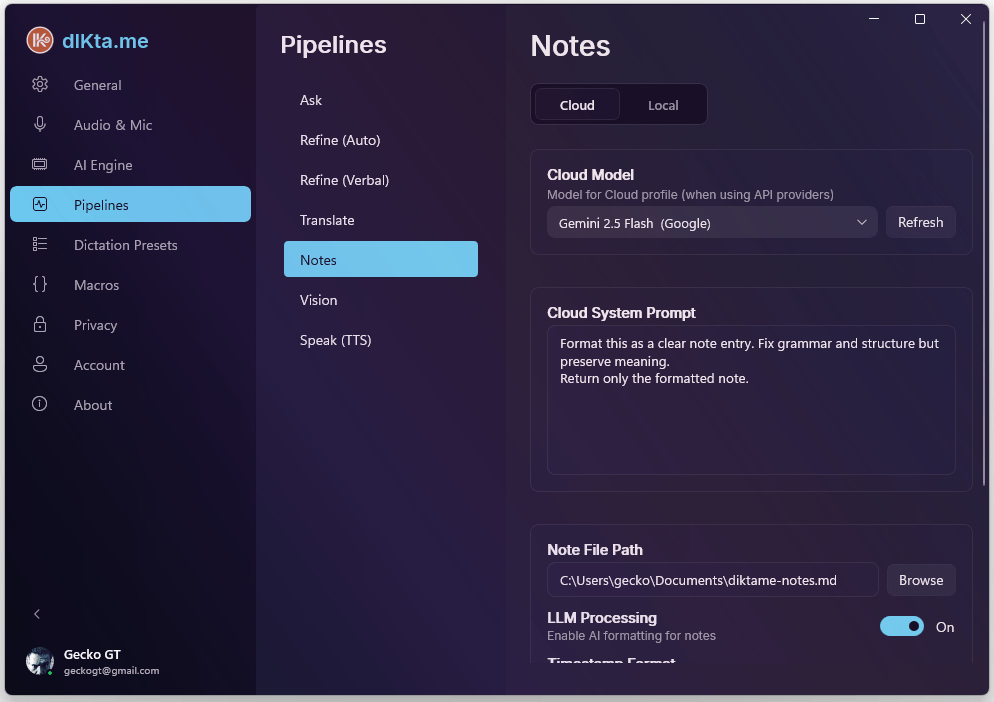994x702 pixels.
Task: Open Audio & Mic microphone icon
Action: click(40, 125)
